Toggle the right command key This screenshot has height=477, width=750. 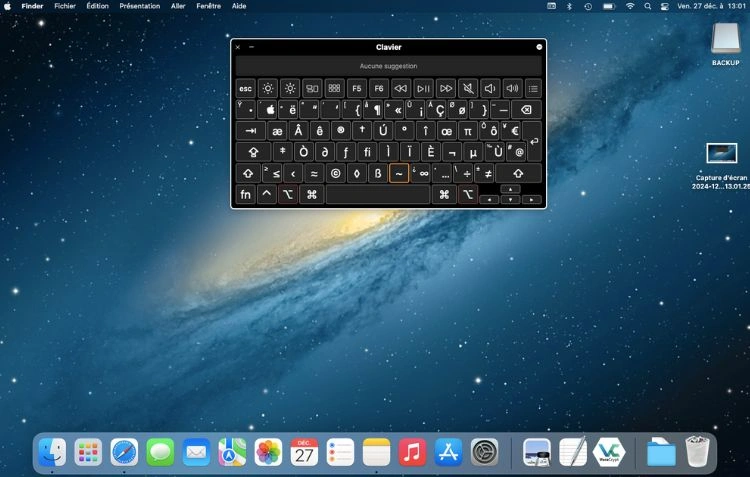point(444,194)
